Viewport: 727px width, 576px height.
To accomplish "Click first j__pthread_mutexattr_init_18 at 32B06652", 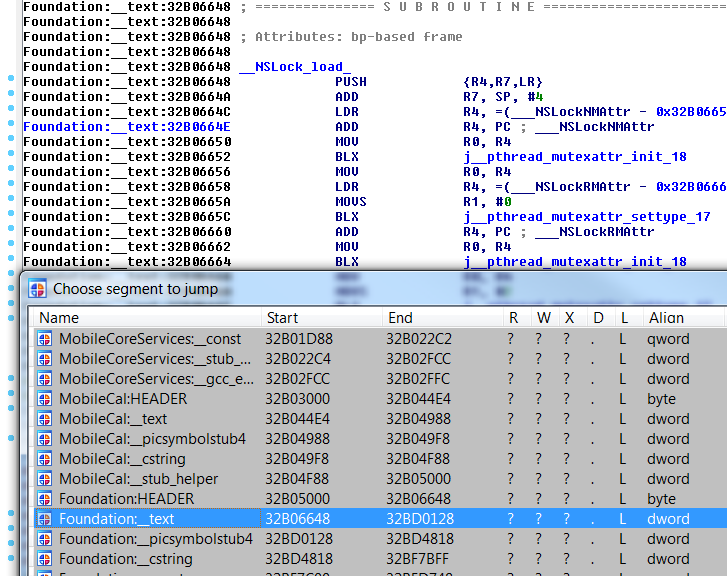I will pyautogui.click(x=575, y=157).
